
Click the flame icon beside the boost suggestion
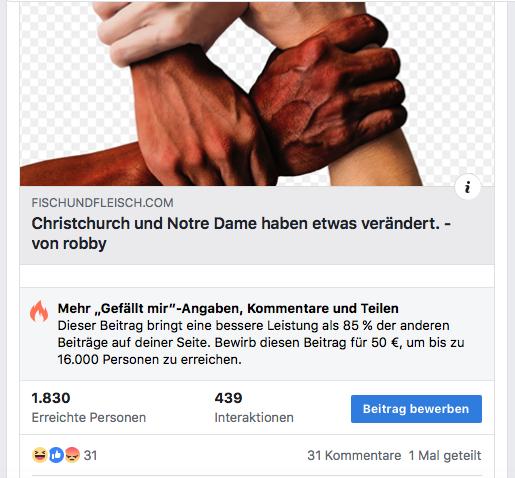pos(39,311)
